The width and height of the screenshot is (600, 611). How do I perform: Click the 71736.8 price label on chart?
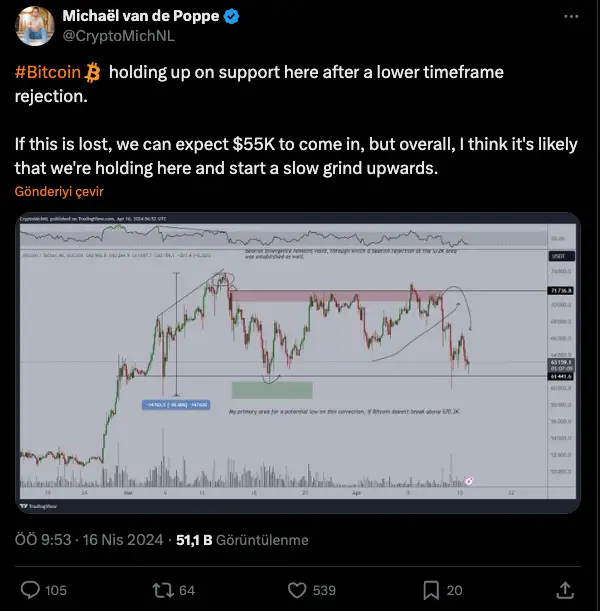click(561, 290)
